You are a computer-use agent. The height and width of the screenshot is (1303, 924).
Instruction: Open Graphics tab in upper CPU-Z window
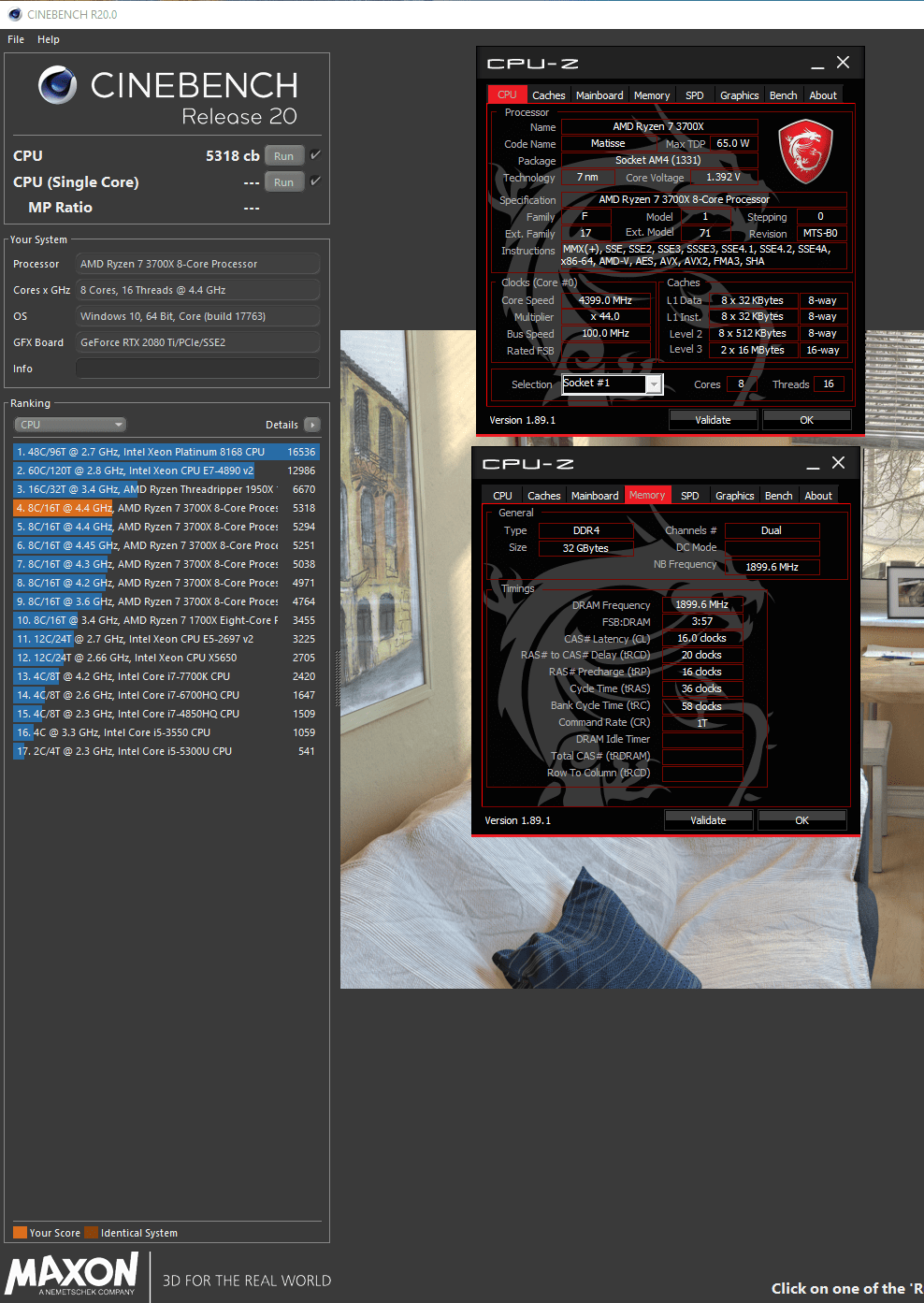click(740, 95)
